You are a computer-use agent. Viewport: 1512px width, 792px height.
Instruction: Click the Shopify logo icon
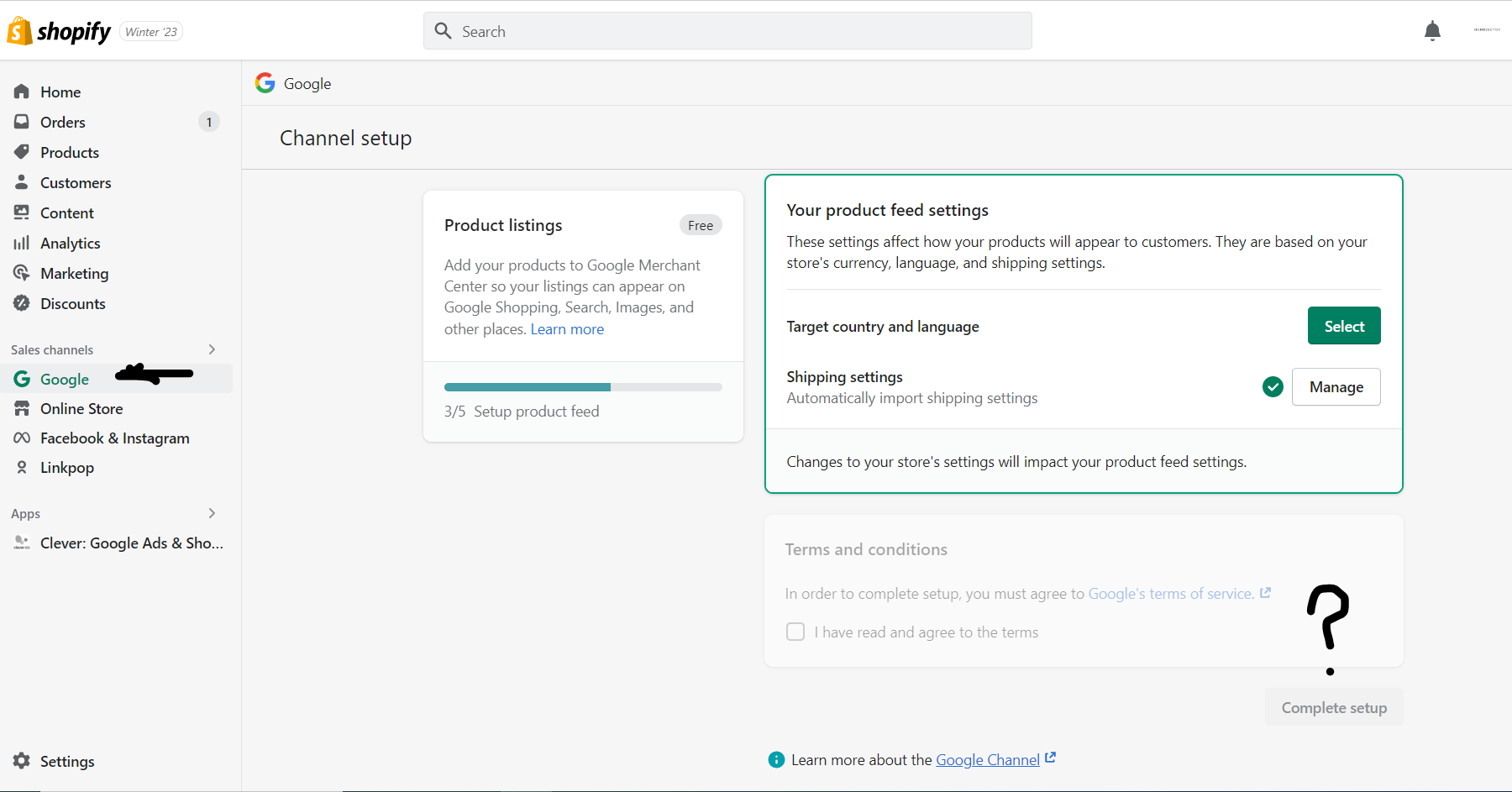[x=19, y=31]
